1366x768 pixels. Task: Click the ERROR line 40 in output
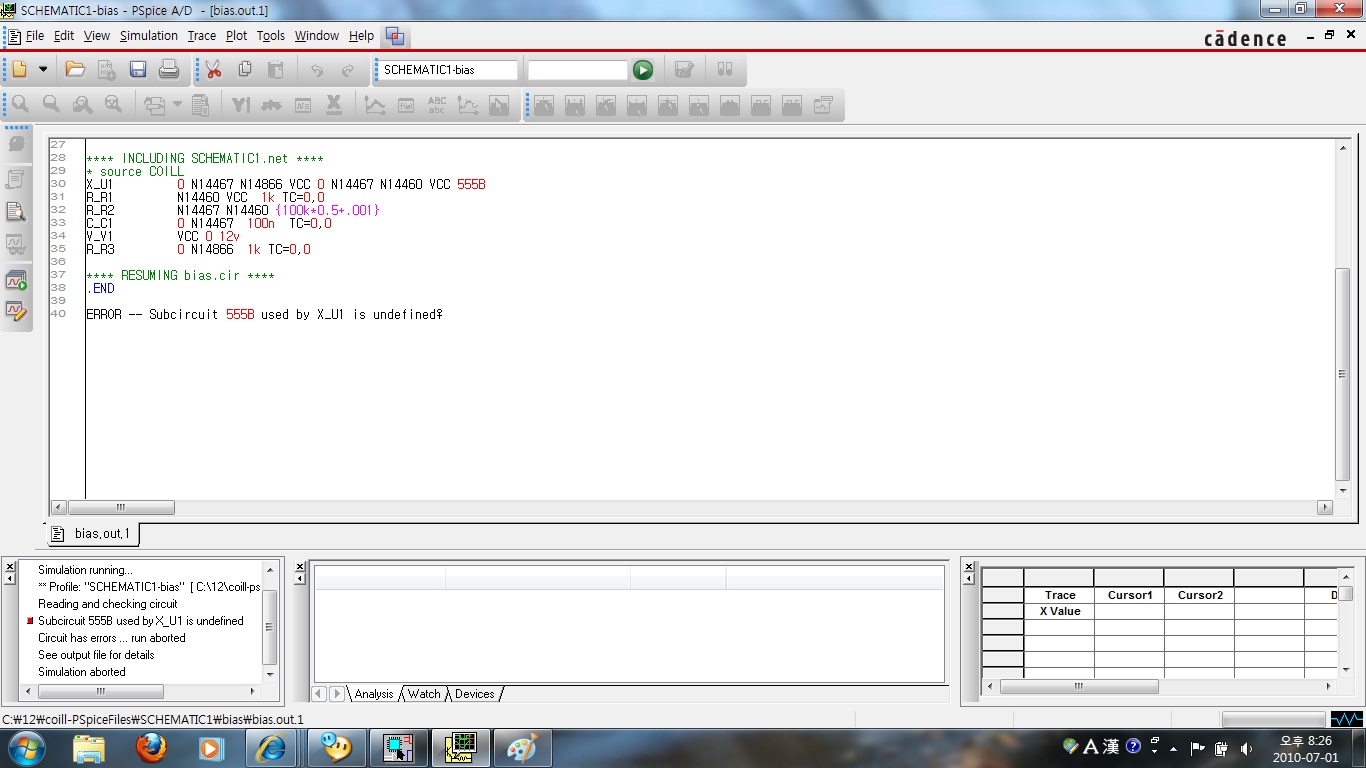click(x=264, y=314)
